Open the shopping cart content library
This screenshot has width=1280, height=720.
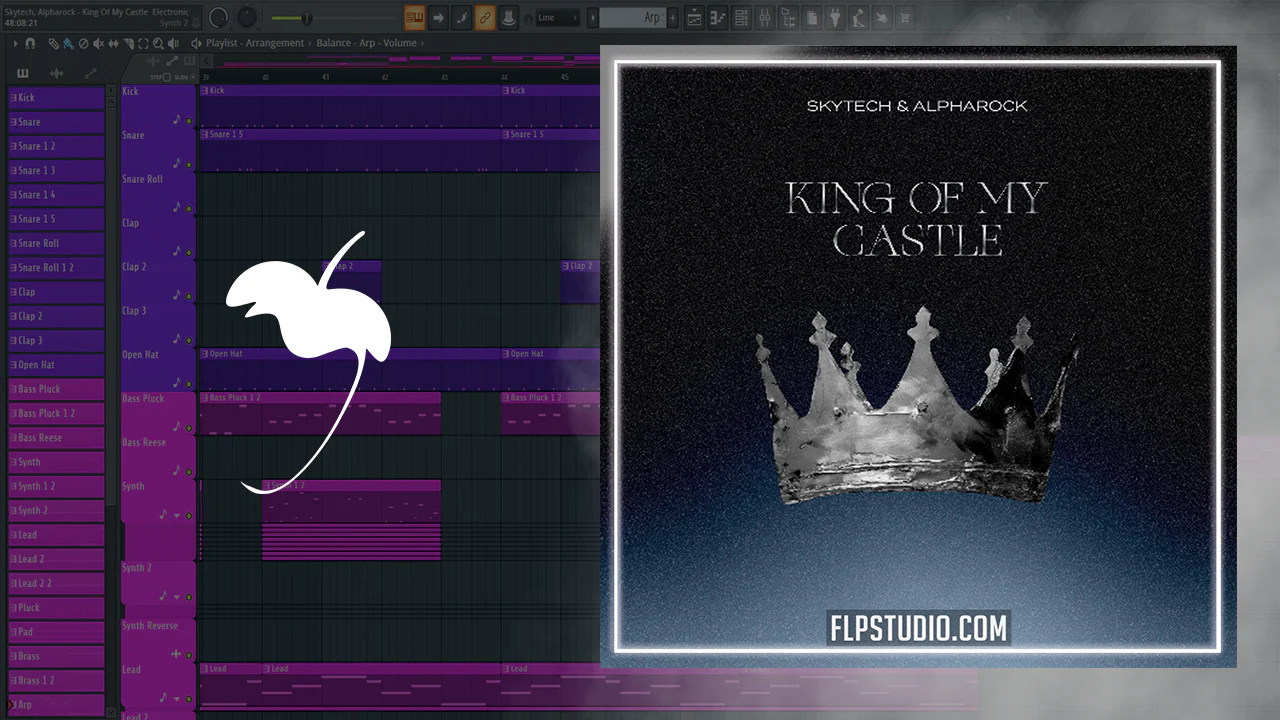click(x=905, y=17)
